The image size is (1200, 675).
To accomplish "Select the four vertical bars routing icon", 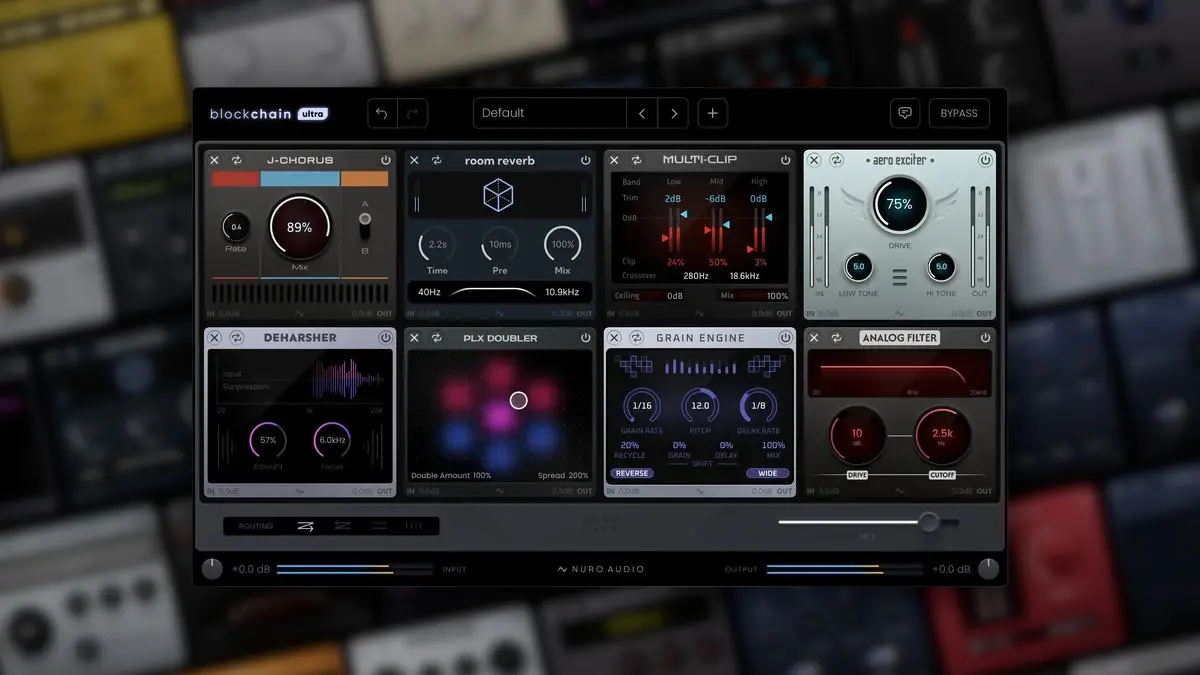I will [x=412, y=526].
